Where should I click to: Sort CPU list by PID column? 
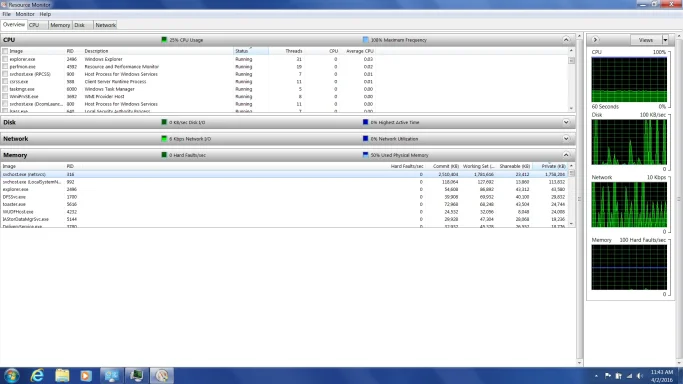(73, 51)
